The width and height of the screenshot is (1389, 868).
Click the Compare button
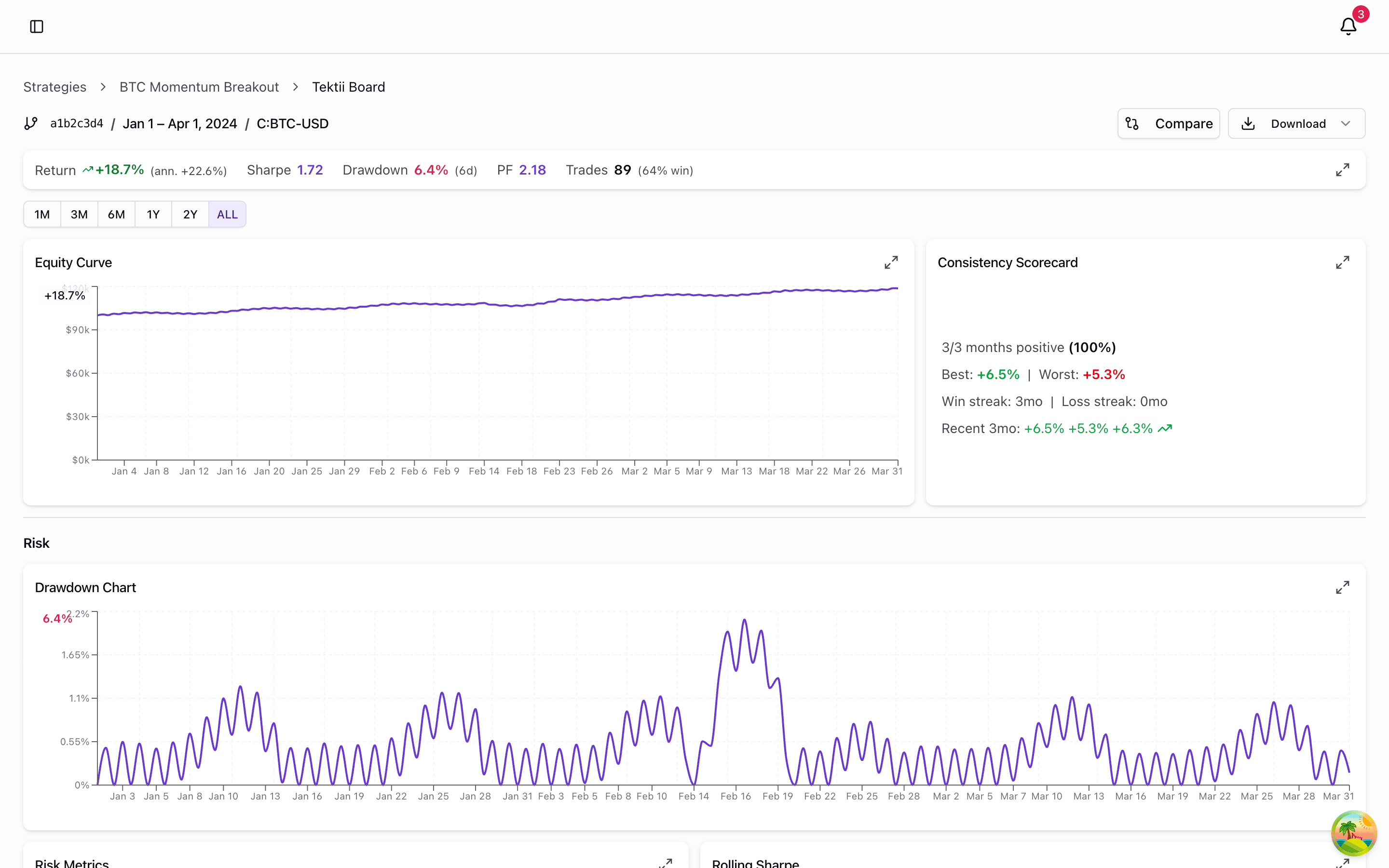(1168, 123)
